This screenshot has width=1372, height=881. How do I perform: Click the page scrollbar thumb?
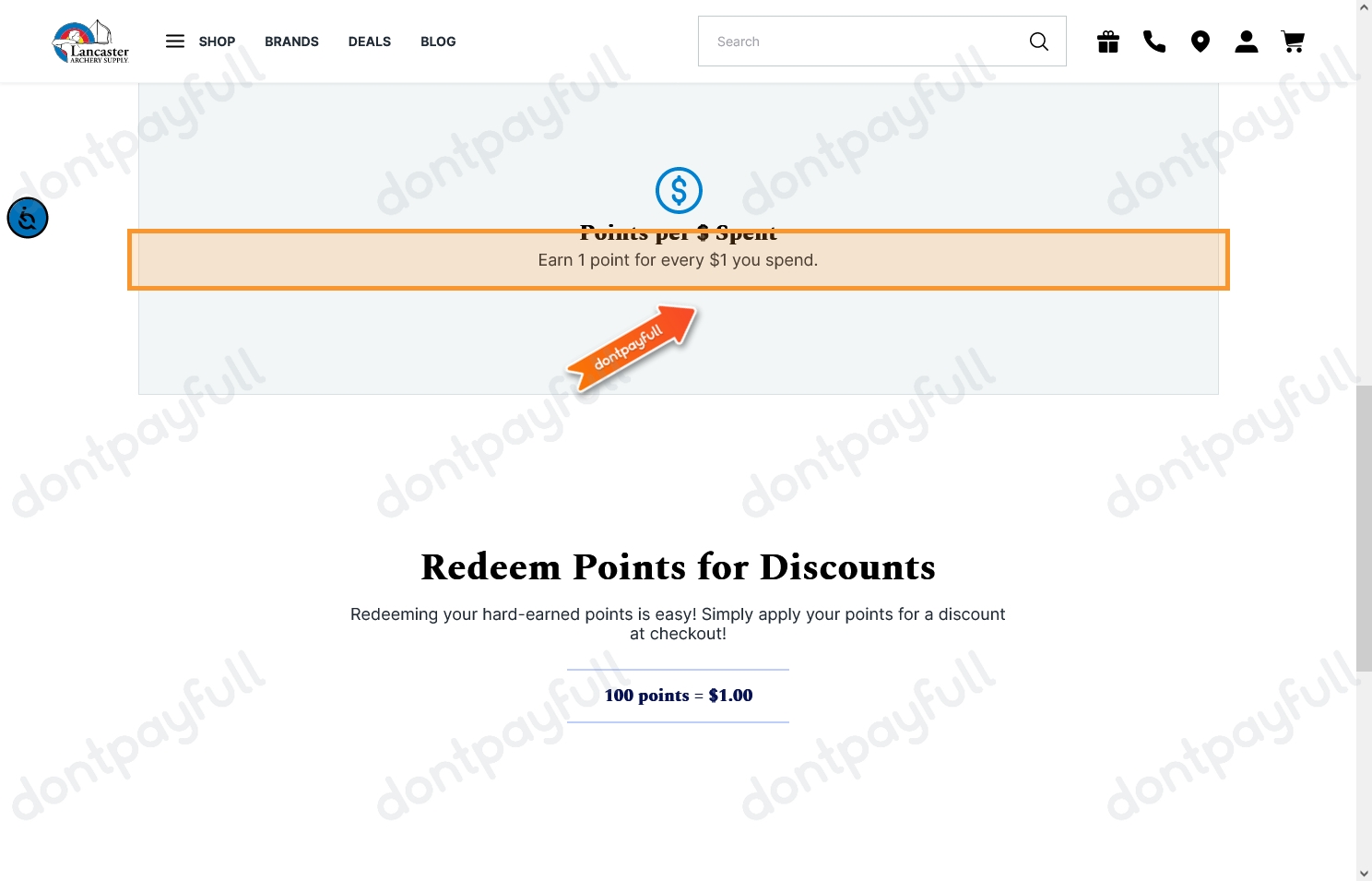[x=1364, y=529]
